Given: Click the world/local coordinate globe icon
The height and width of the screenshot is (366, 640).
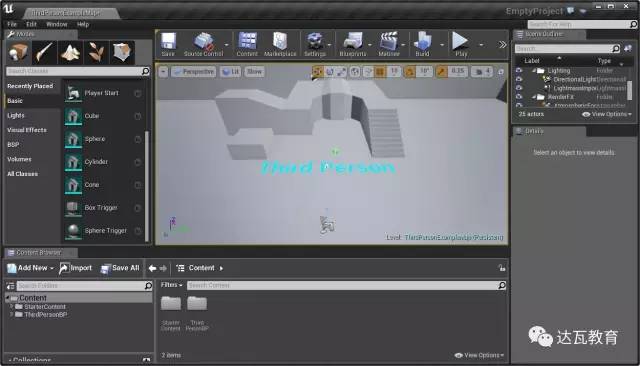Looking at the screenshot, I should [355, 72].
